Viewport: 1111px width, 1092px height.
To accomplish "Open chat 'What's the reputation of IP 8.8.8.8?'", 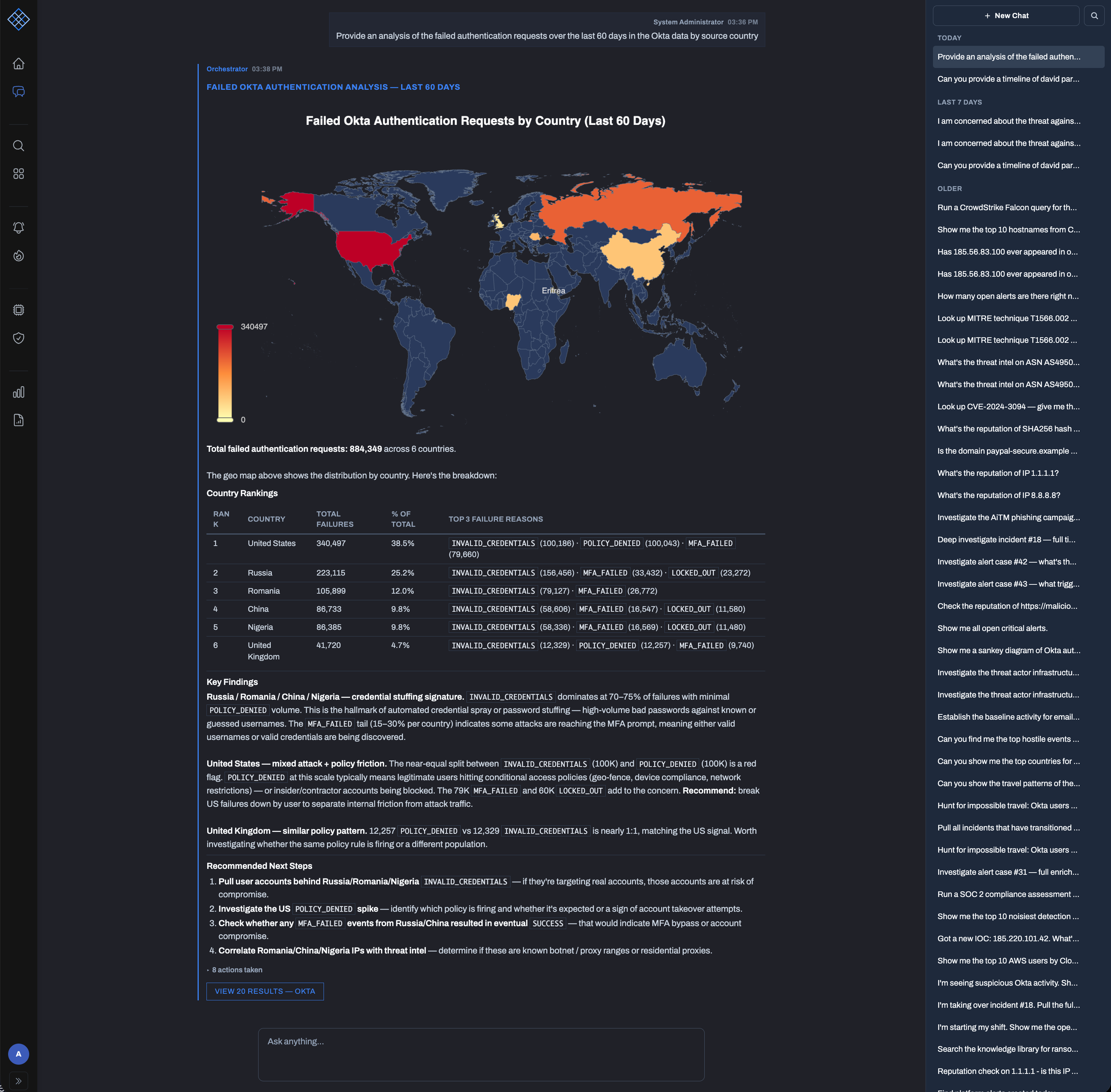I will pyautogui.click(x=1018, y=495).
